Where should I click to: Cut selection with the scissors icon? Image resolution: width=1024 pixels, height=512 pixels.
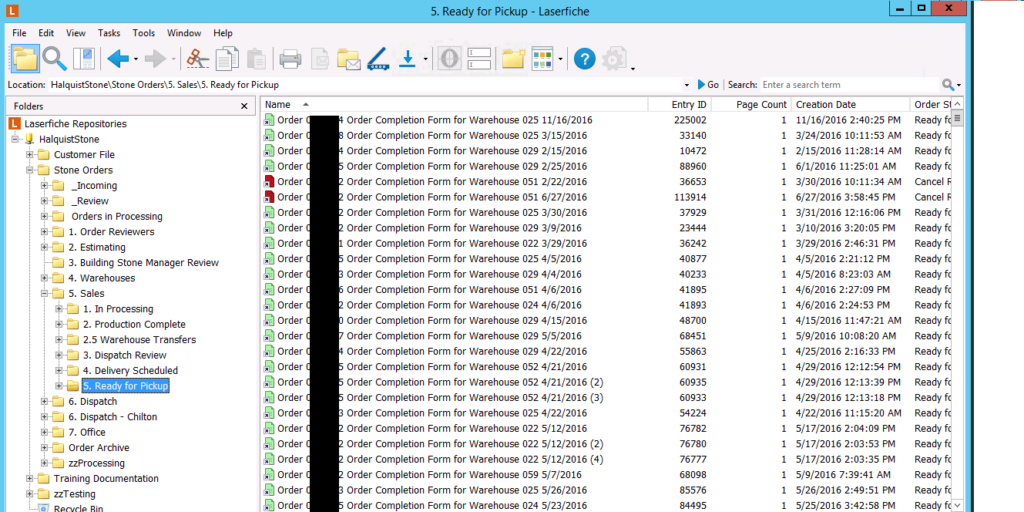pyautogui.click(x=197, y=59)
